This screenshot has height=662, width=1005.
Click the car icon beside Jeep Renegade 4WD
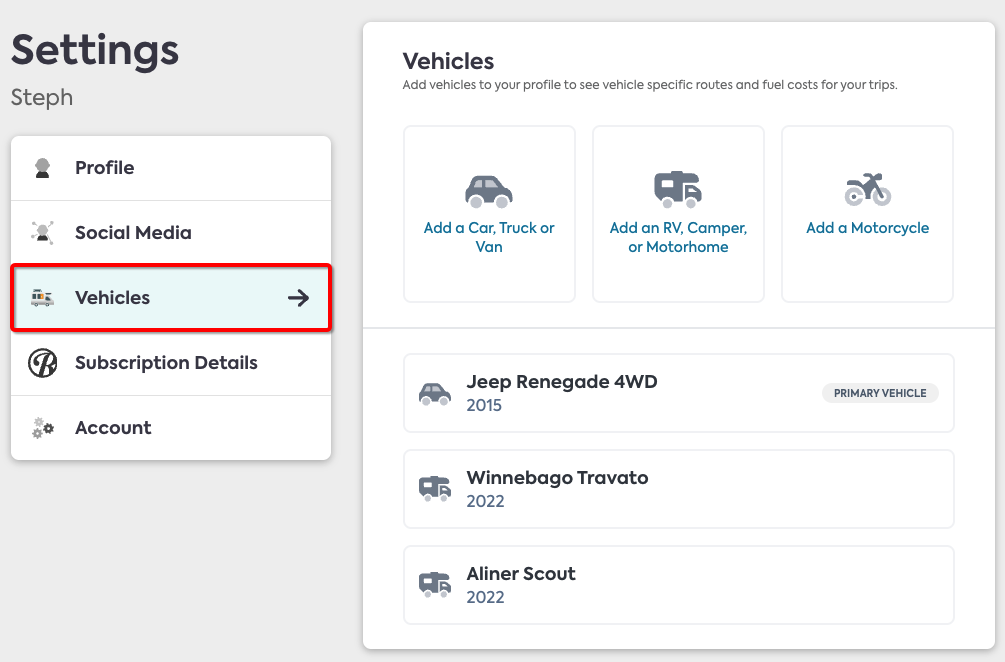[x=435, y=393]
